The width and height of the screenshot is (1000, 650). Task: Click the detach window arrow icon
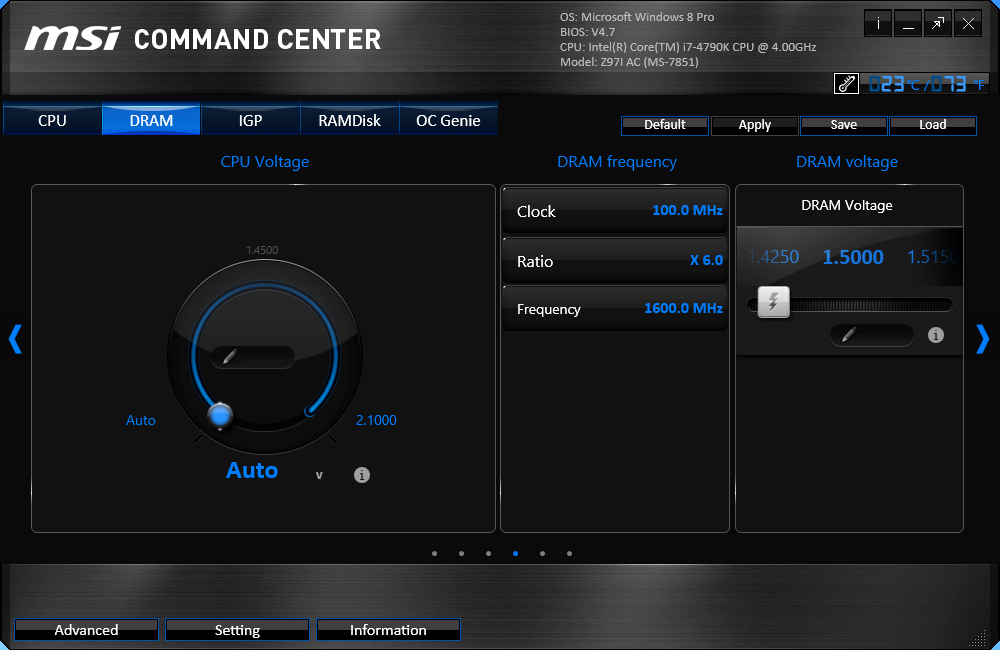click(x=938, y=24)
